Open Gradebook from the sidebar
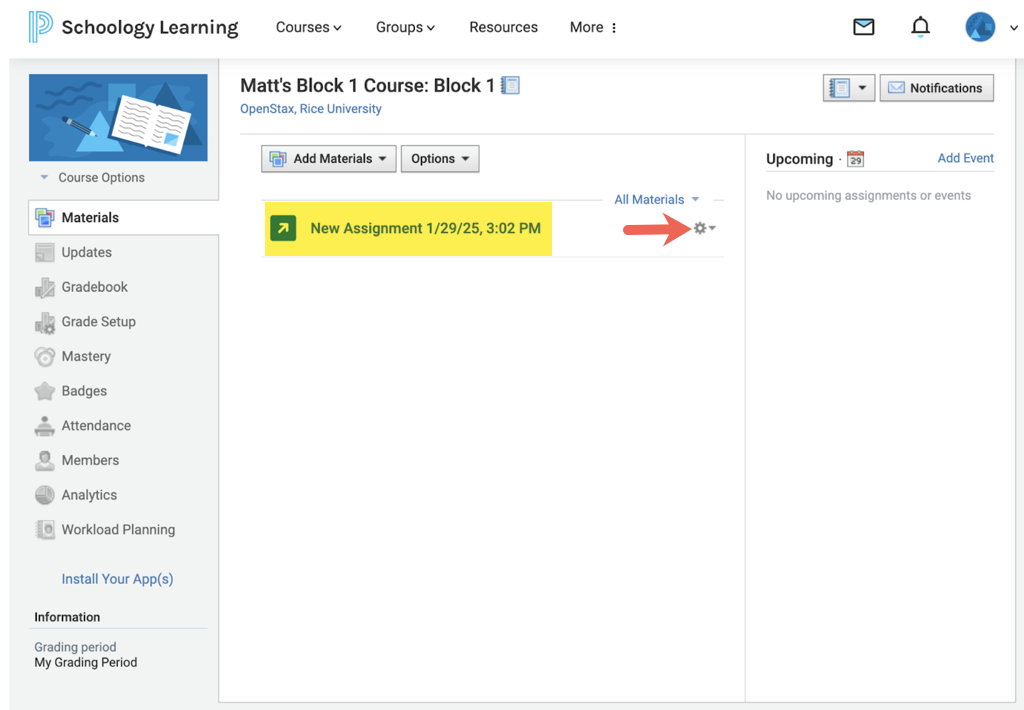 [x=95, y=287]
